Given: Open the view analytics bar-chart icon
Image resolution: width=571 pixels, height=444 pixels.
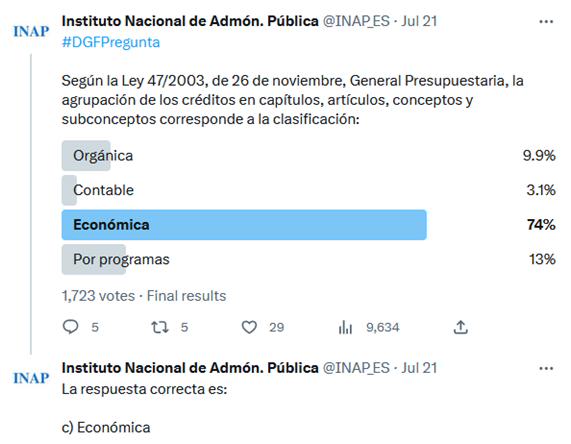Looking at the screenshot, I should [x=345, y=327].
